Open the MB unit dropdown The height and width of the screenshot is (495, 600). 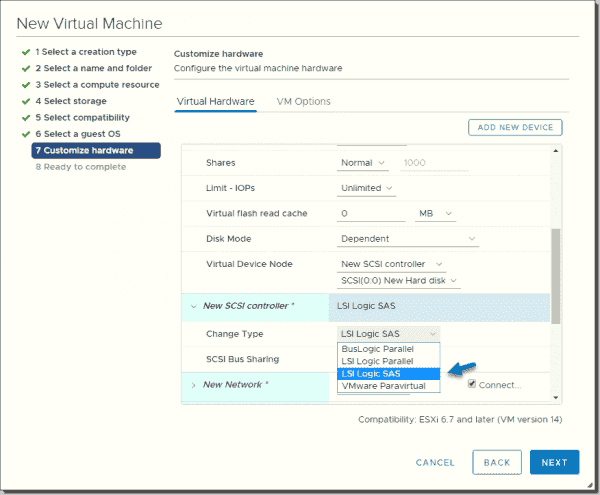click(435, 213)
